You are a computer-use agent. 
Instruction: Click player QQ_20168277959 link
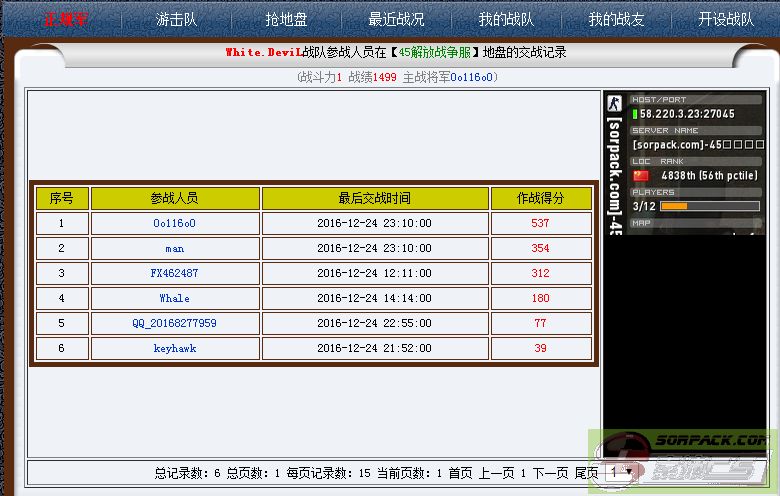click(x=174, y=323)
